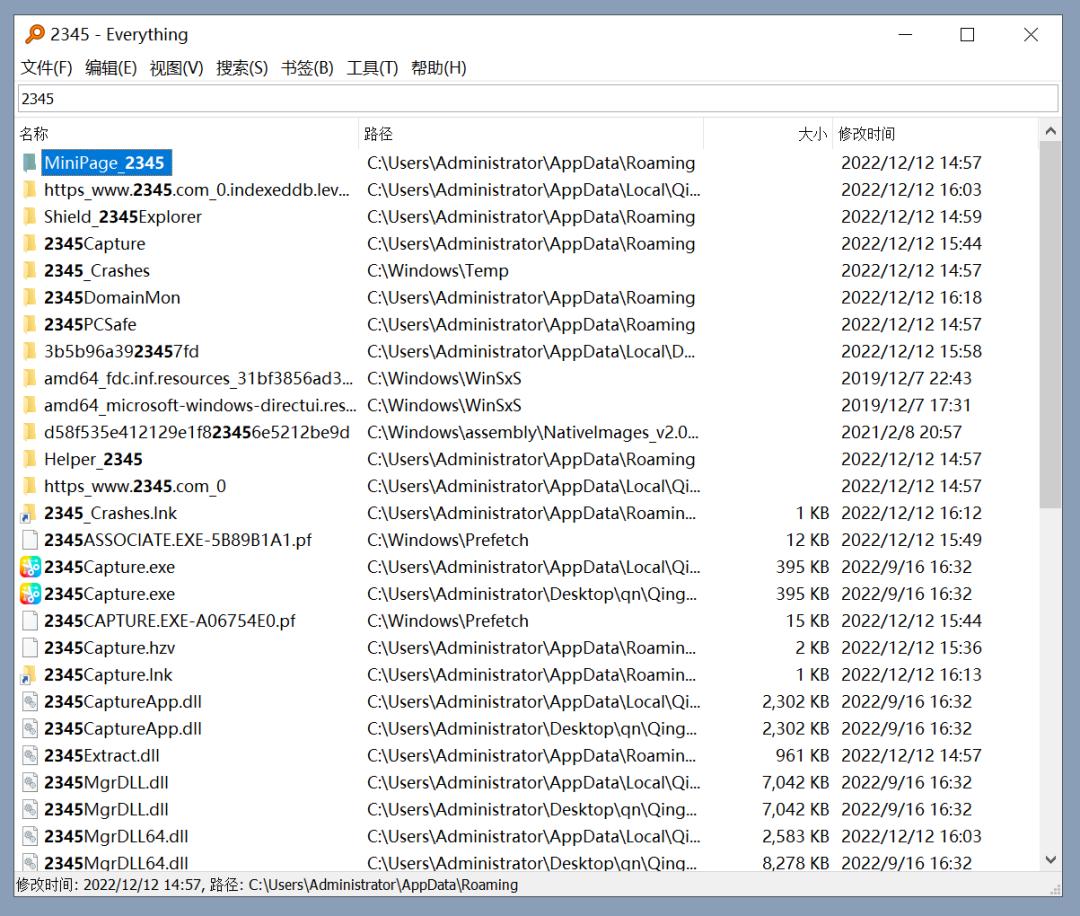Click file icon of 2345Capture.hzv
This screenshot has height=916, width=1080.
click(x=30, y=647)
